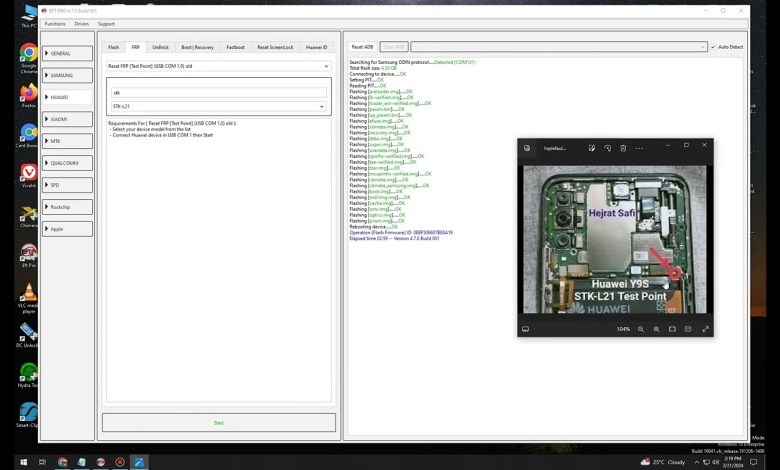Toggle the filmstrip in Photos viewer
Viewport: 780px width, 470px height.
tap(525, 329)
